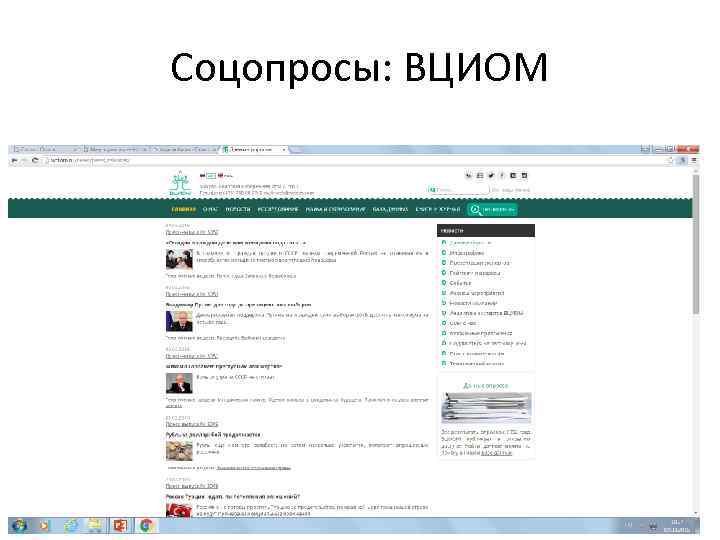Open the ГЛАВНАЯ menu item
This screenshot has height=540, width=720.
(184, 209)
